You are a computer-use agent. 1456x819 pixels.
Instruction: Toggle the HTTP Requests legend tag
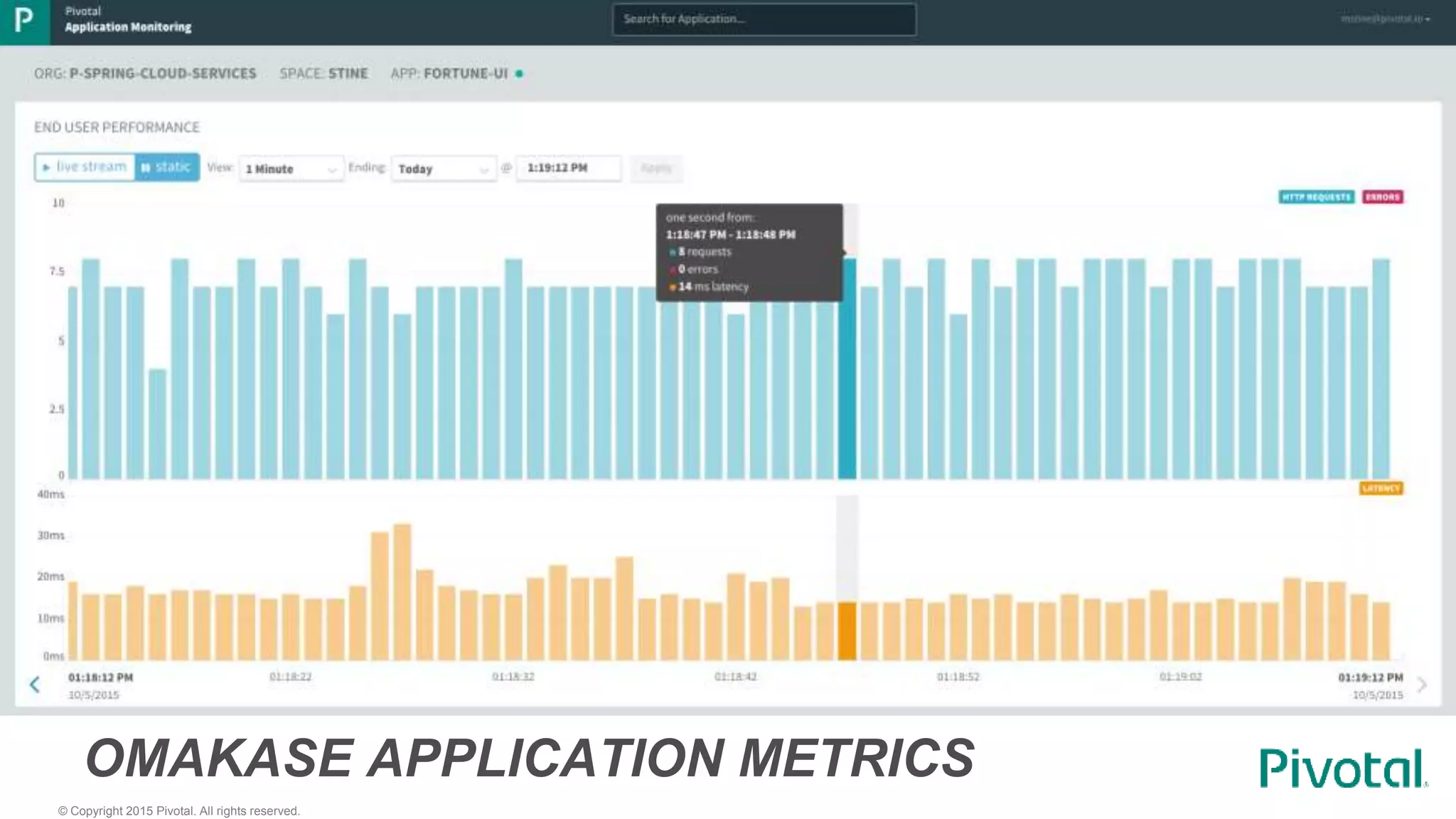tap(1316, 197)
